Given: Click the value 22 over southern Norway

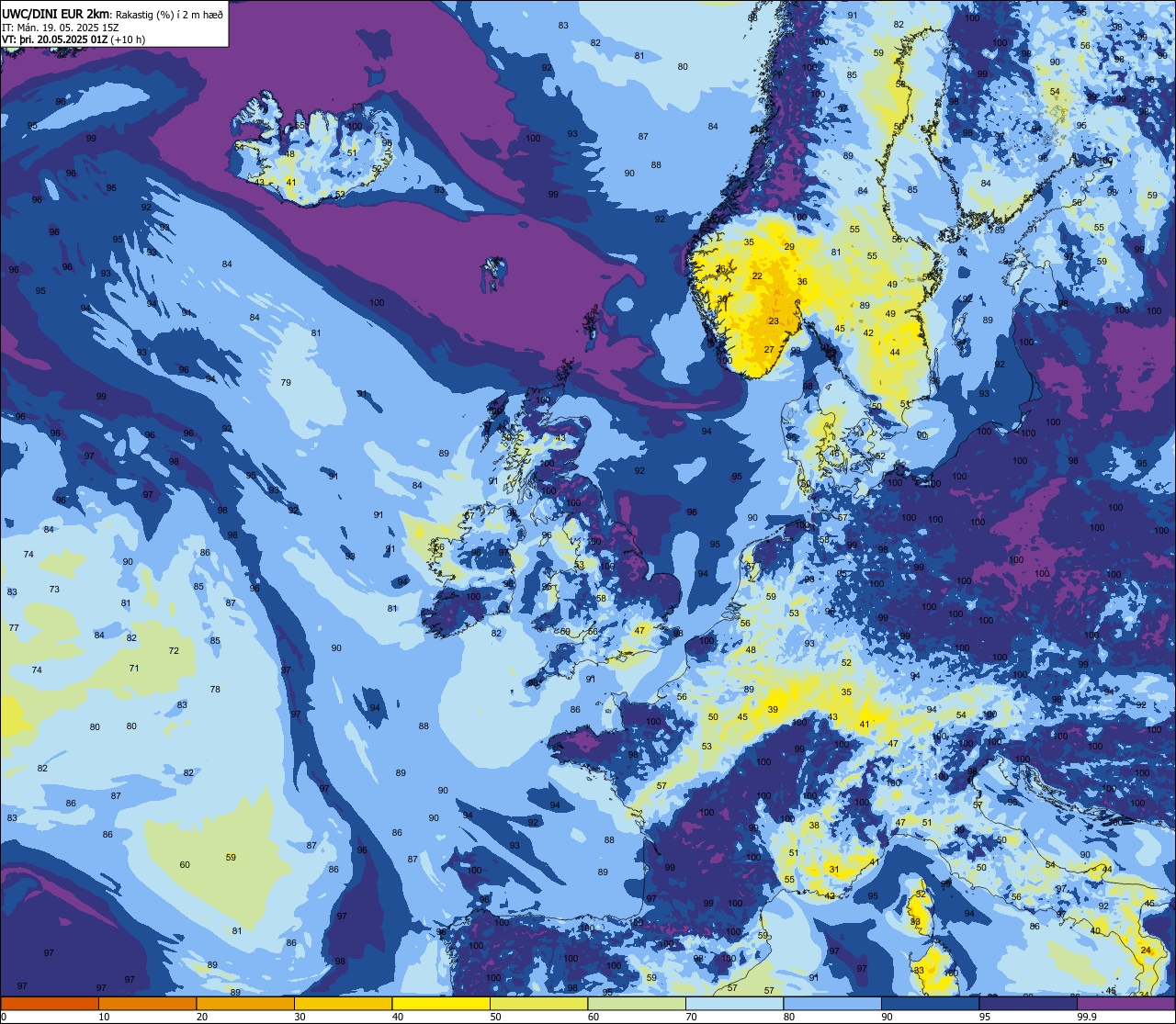Looking at the screenshot, I should point(758,276).
